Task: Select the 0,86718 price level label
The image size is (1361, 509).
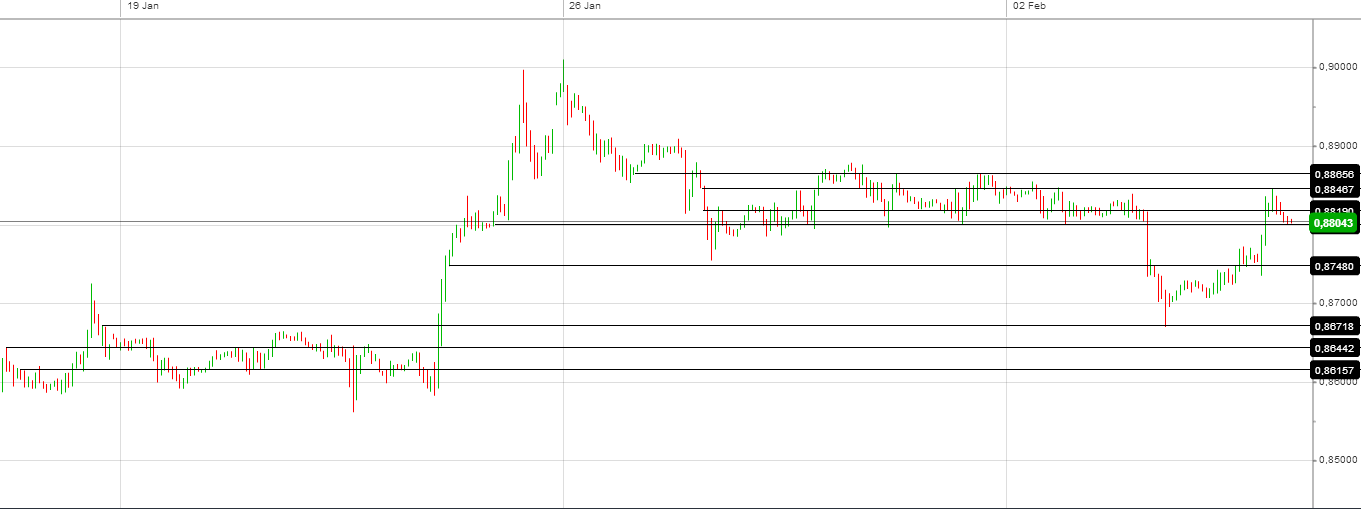Action: [x=1334, y=326]
